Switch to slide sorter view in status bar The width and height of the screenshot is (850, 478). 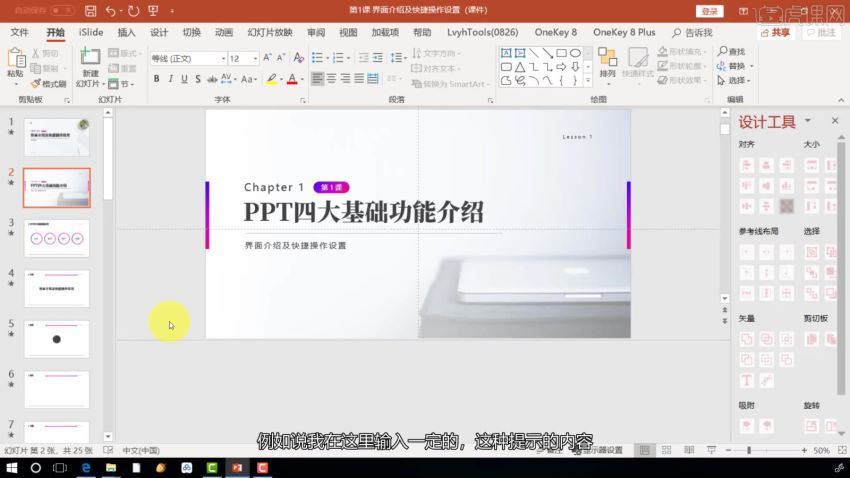[x=667, y=450]
